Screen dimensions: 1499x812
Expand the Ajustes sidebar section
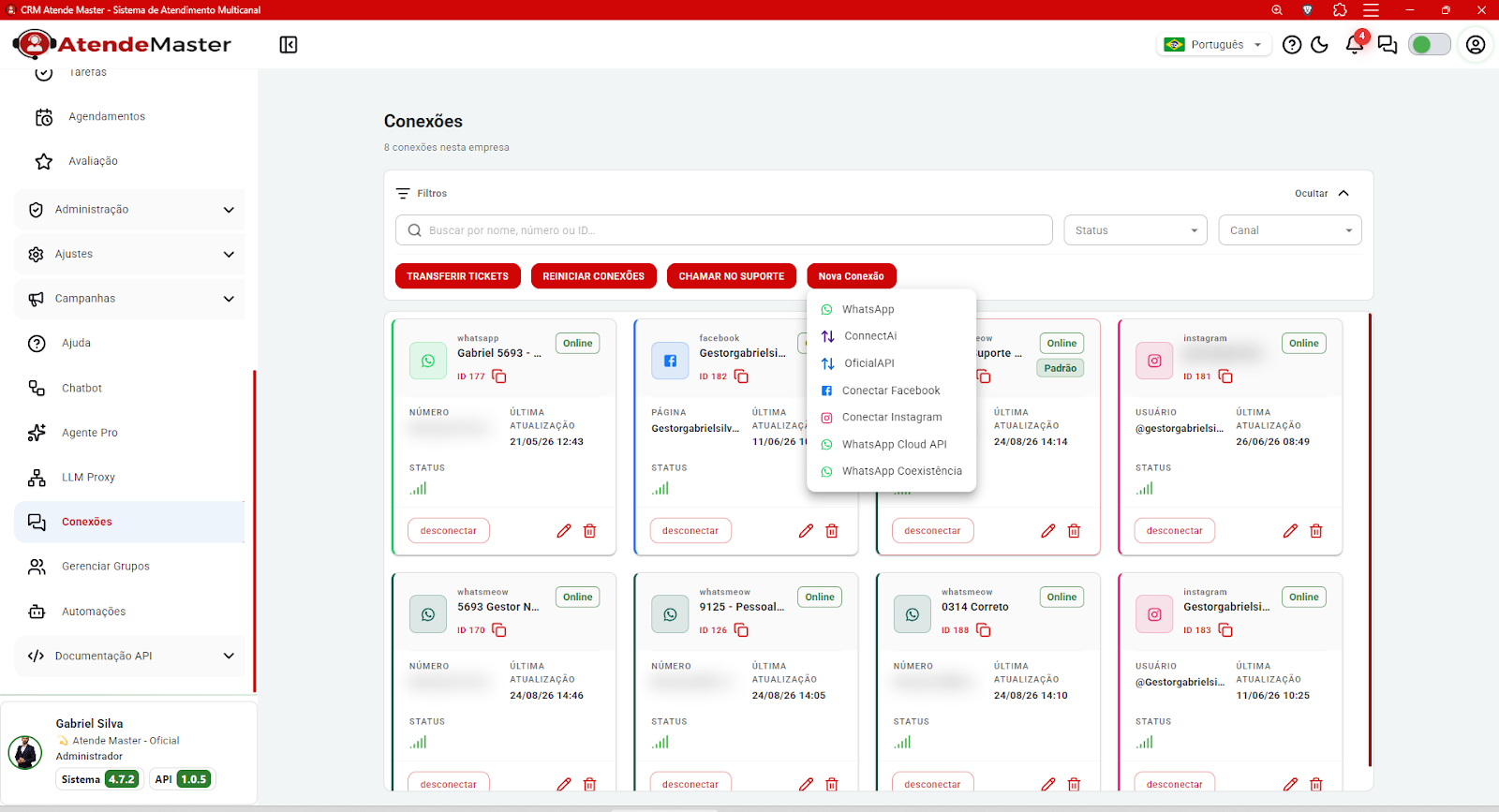129,255
